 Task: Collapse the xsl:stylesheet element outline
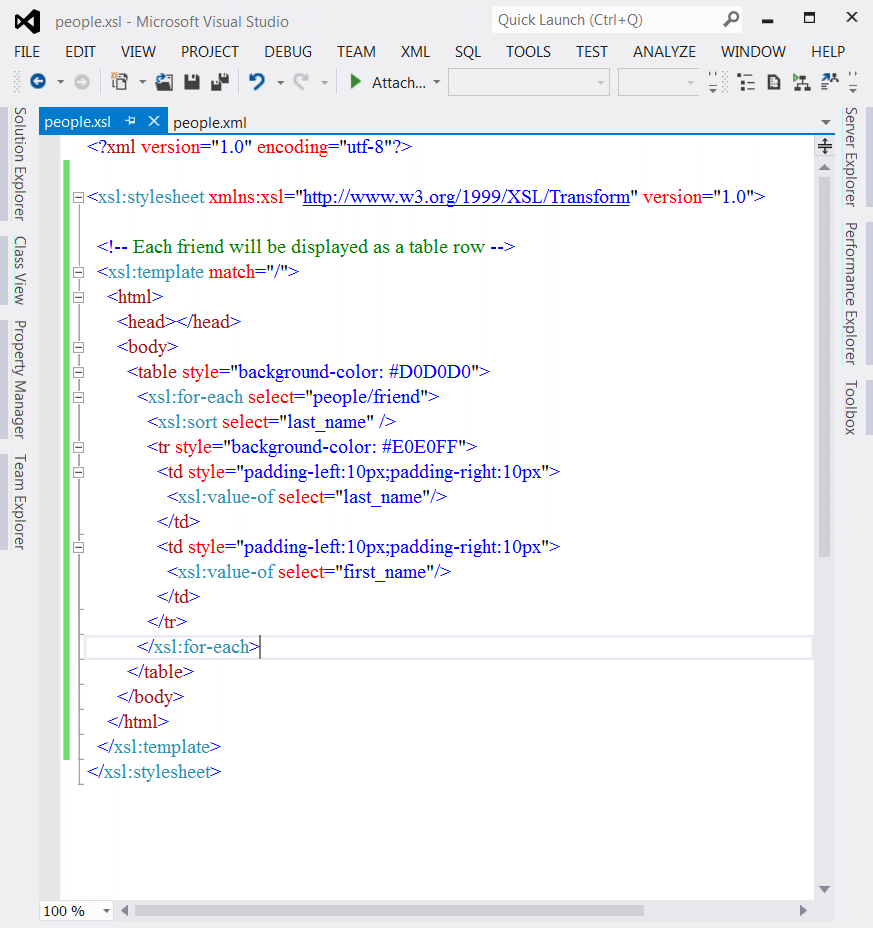[78, 198]
